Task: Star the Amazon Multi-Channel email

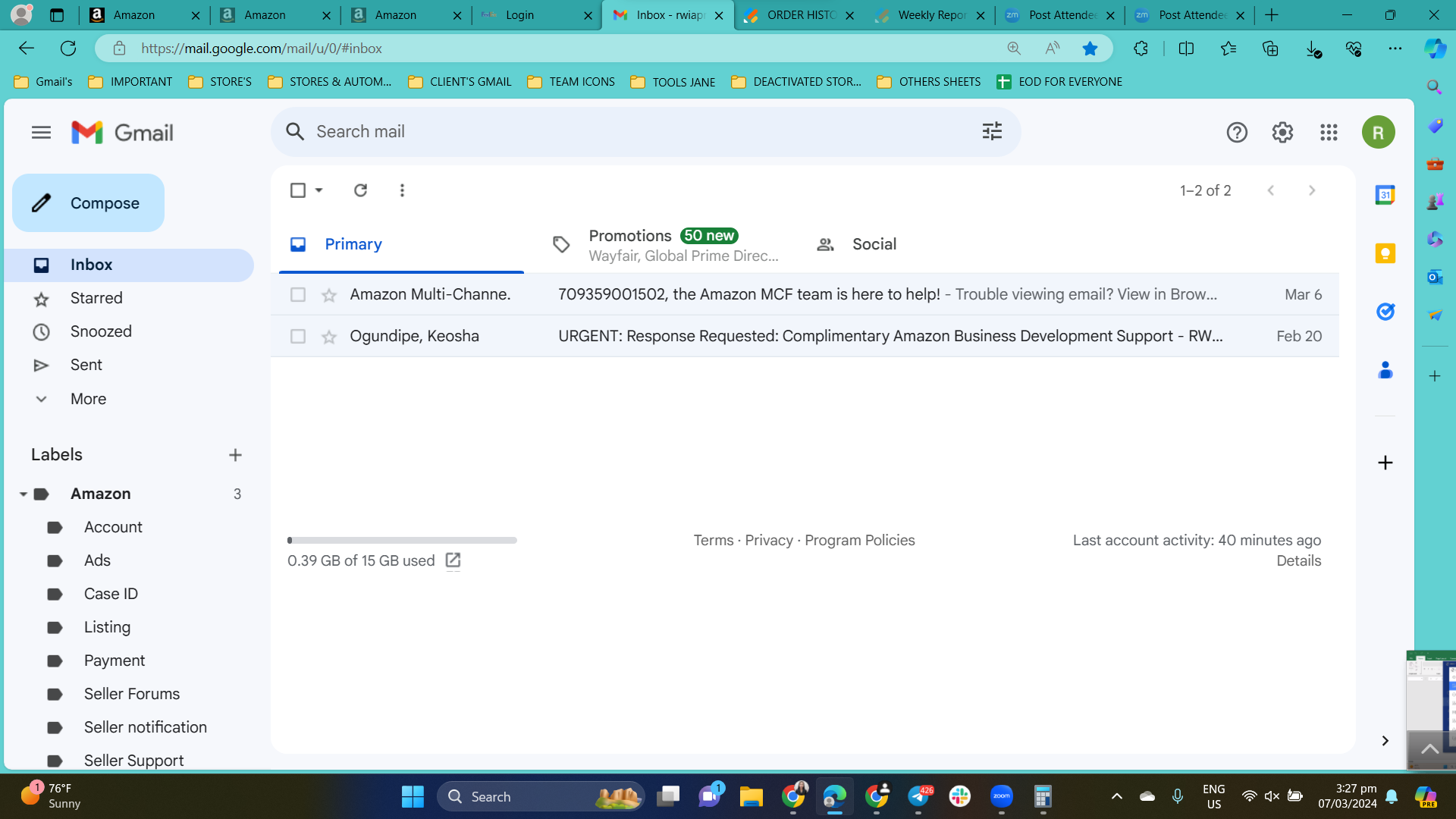Action: [x=328, y=294]
